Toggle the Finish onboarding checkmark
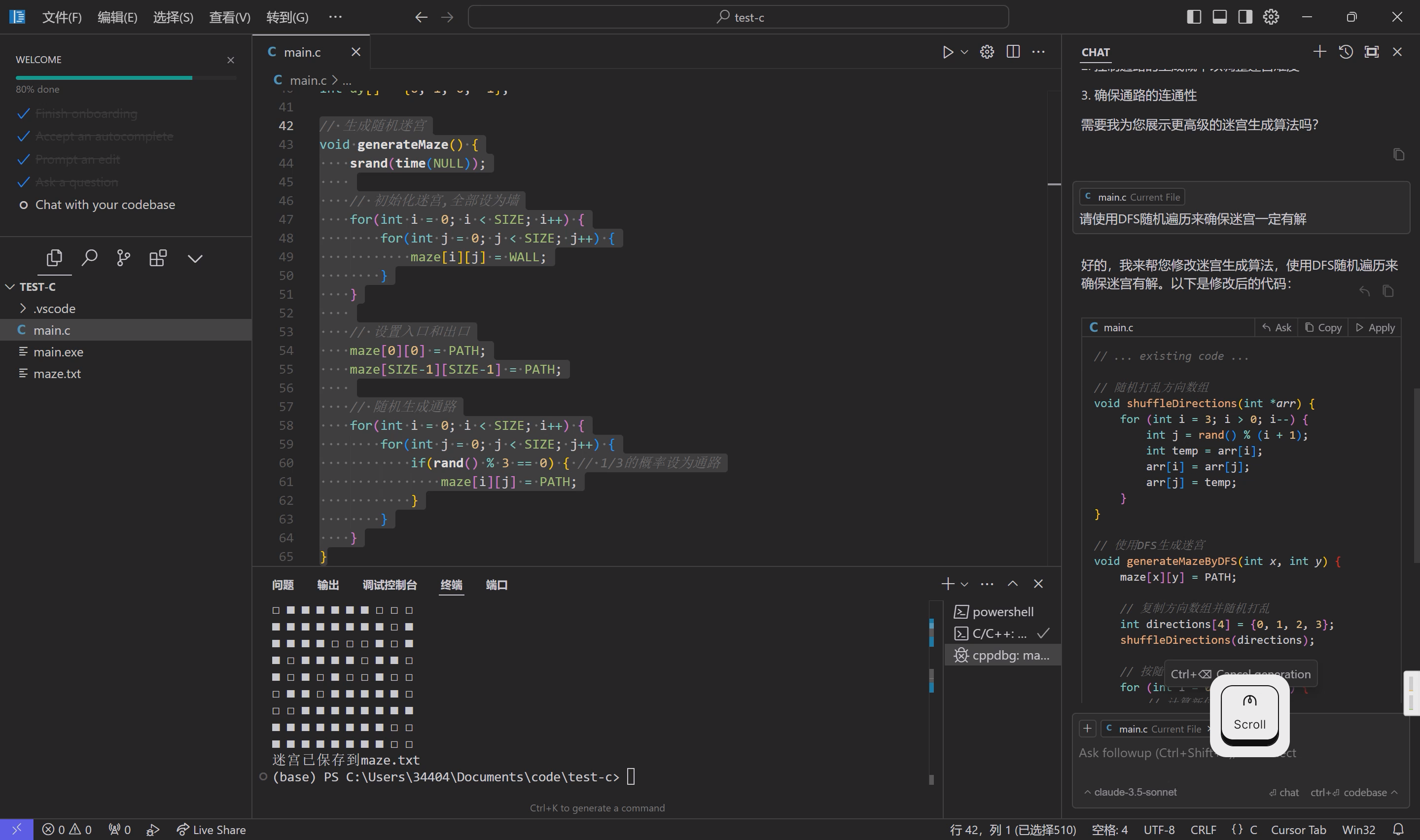The image size is (1420, 840). pos(23,114)
